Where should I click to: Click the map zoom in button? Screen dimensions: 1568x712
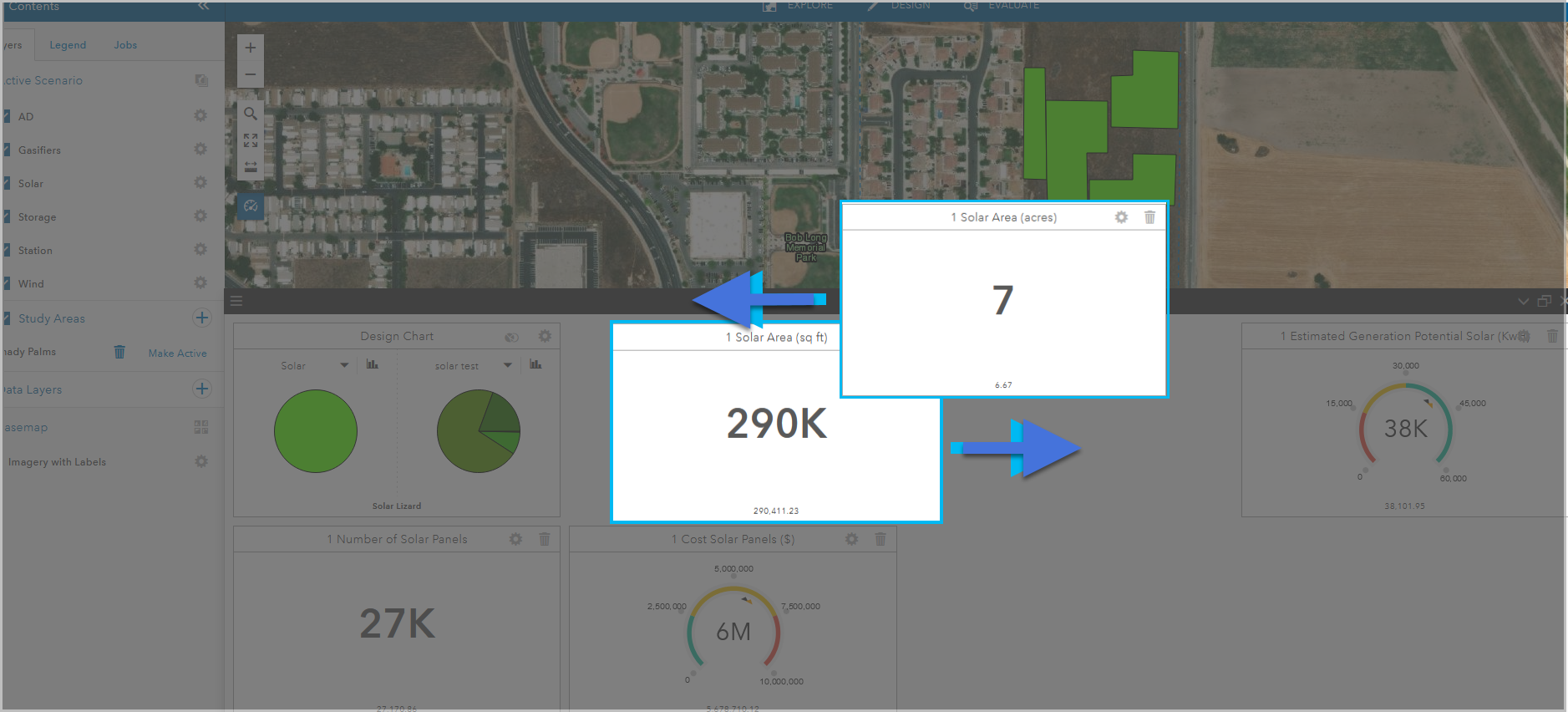point(251,48)
